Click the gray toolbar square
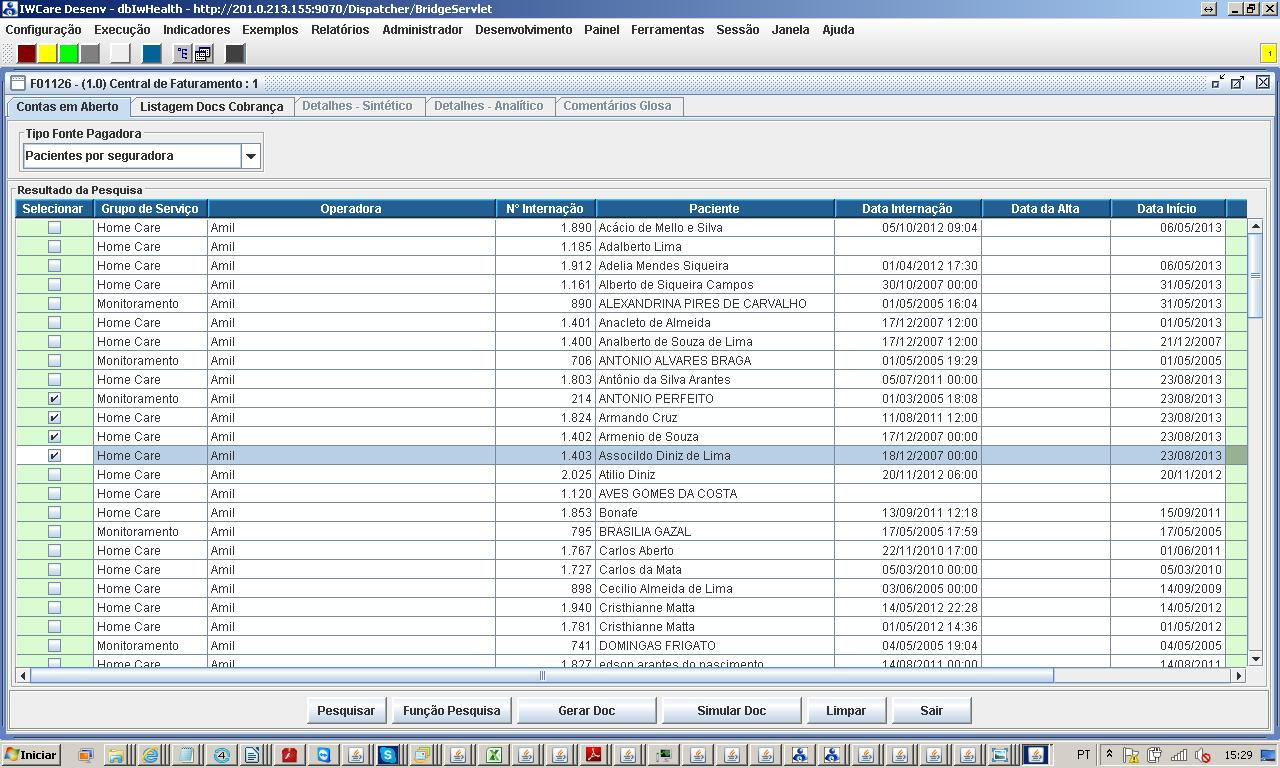 [90, 54]
